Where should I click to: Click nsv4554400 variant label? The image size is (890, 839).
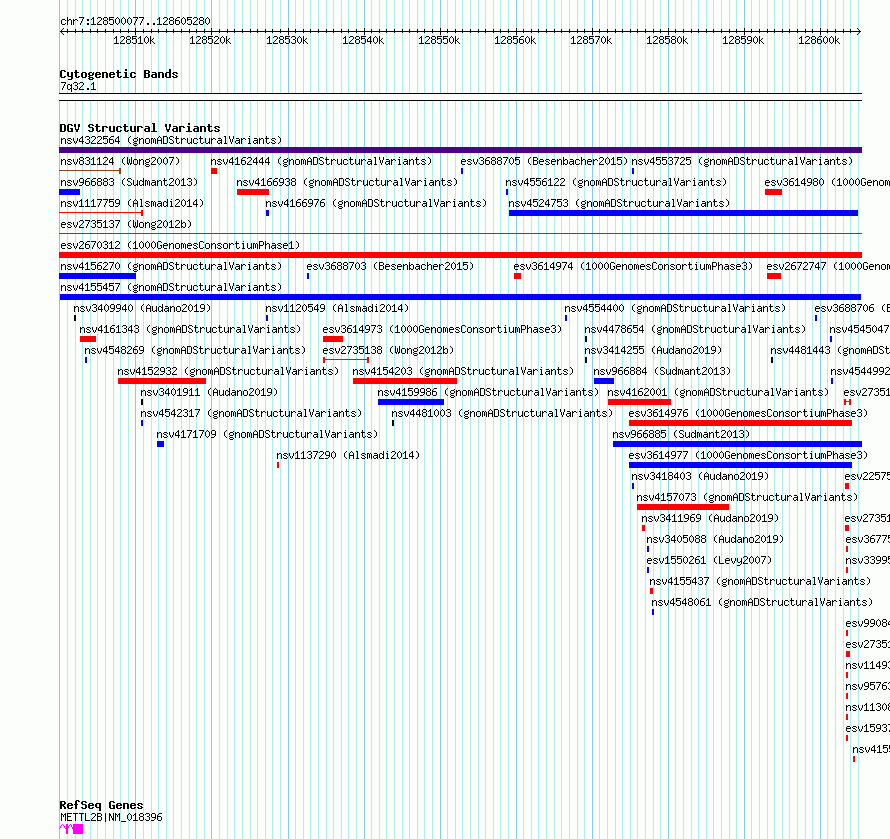tap(675, 308)
